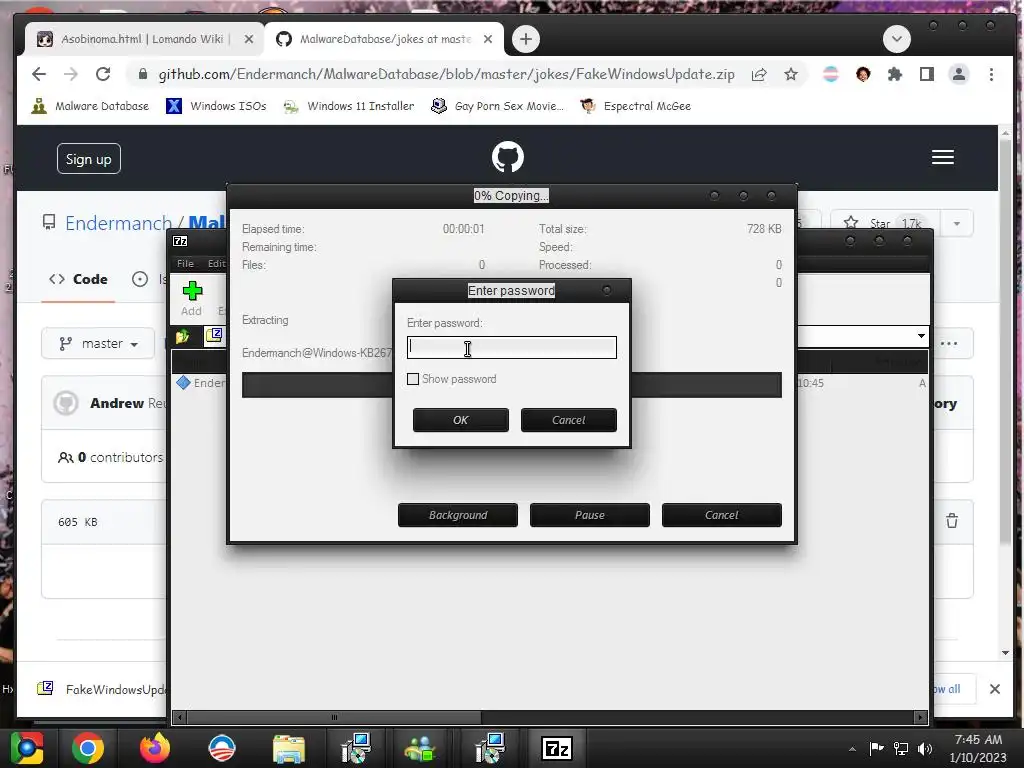Show hidden tray icons arrow

coord(852,749)
